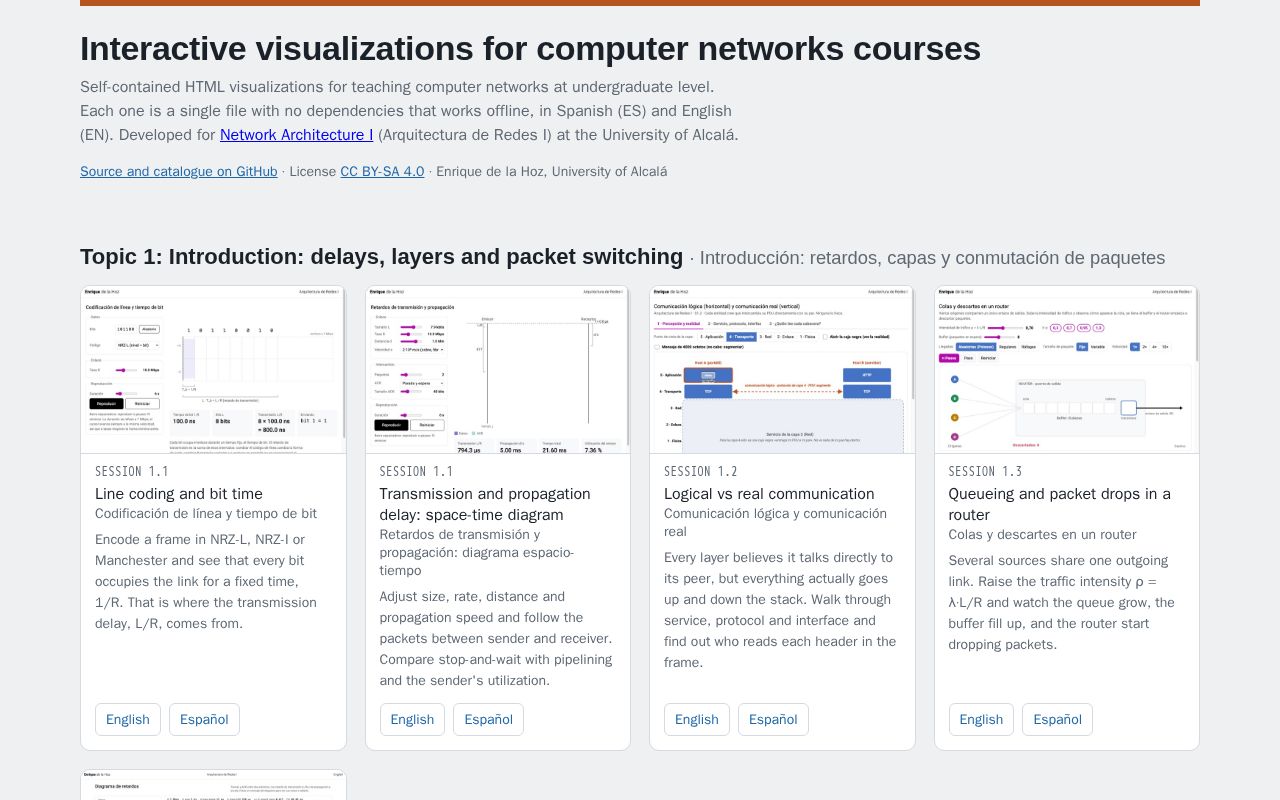Viewport: 1280px width, 800px height.
Task: Click the main page heading 'Interactive visualizations'
Action: pos(530,48)
